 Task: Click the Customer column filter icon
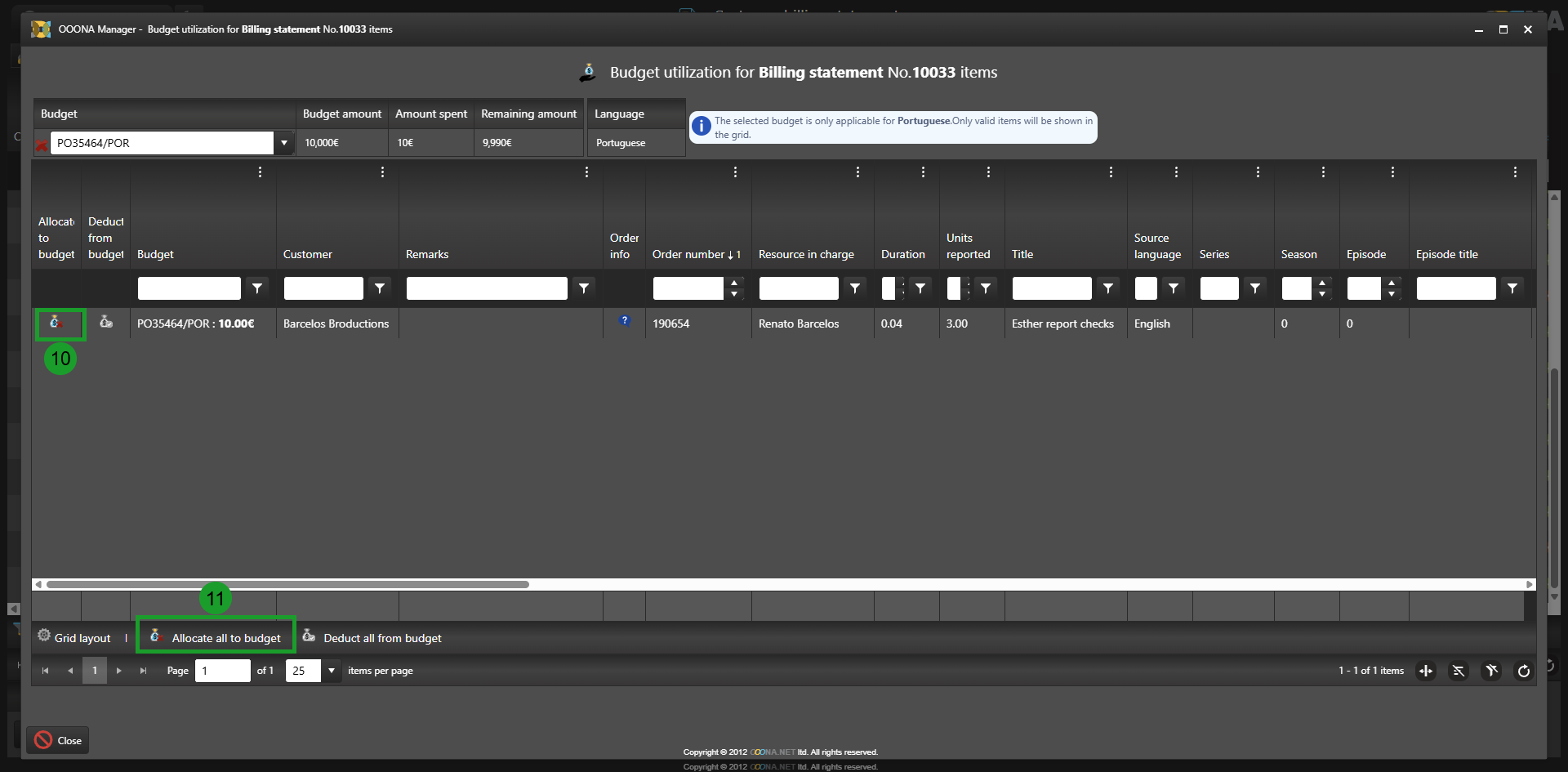pos(380,288)
